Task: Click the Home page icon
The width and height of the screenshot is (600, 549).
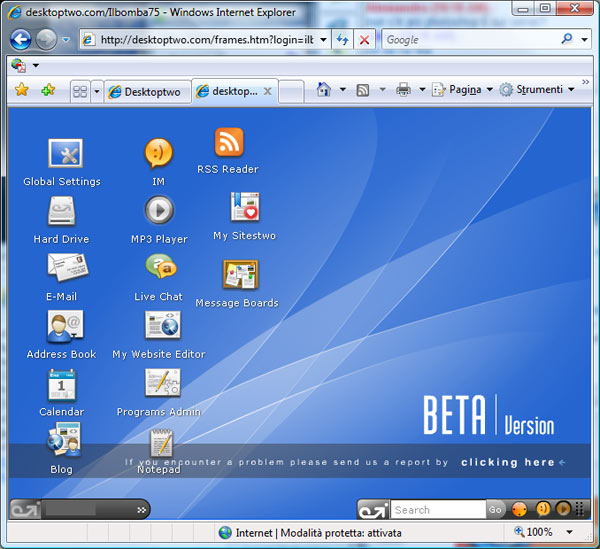Action: (323, 90)
